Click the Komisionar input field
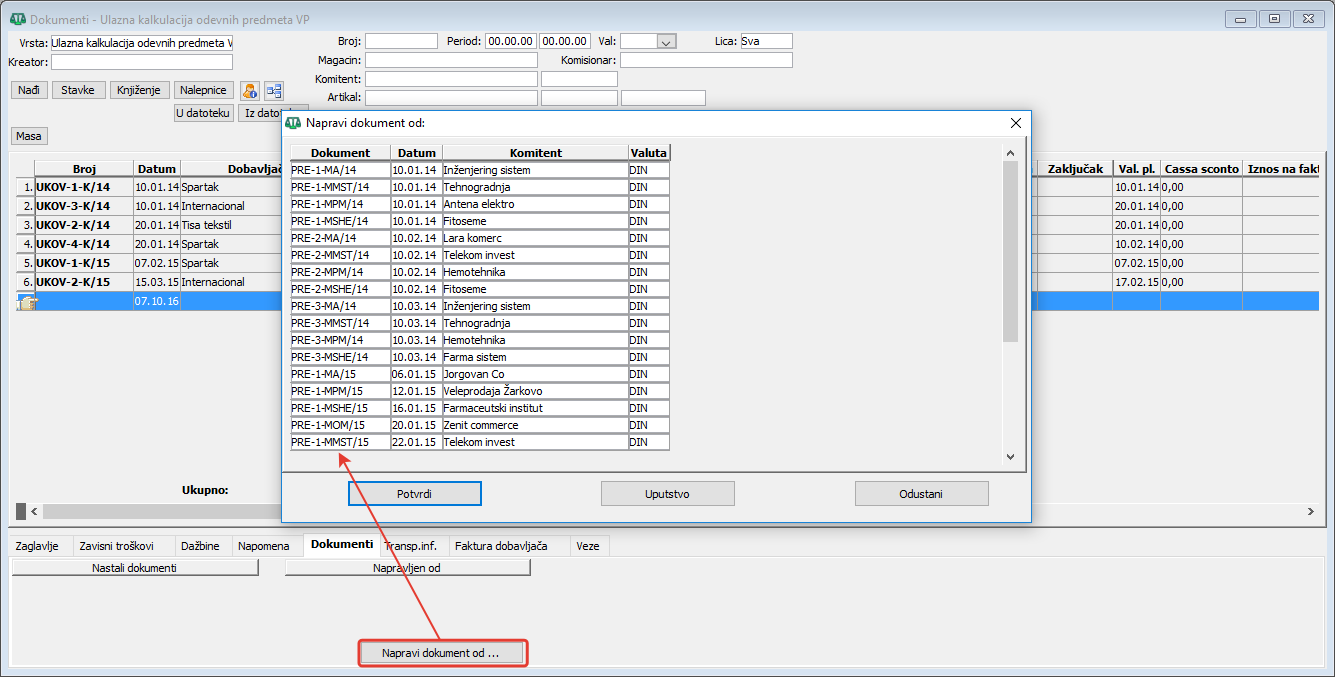 706,60
